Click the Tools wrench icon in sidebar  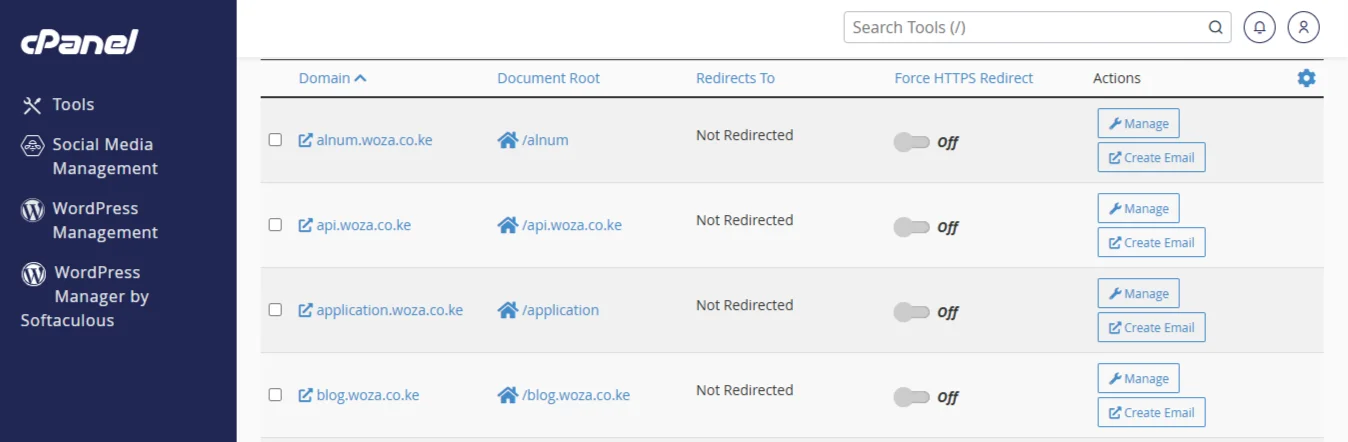[32, 105]
